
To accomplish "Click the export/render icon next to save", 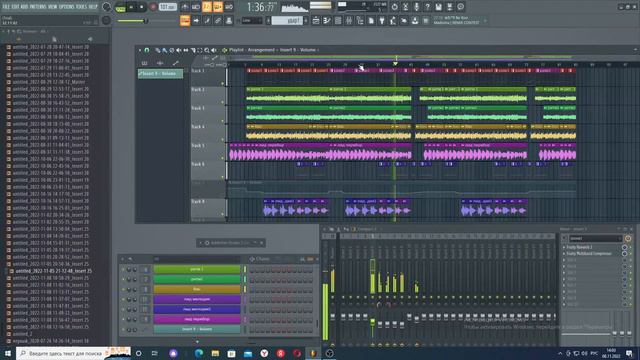I will (x=449, y=7).
